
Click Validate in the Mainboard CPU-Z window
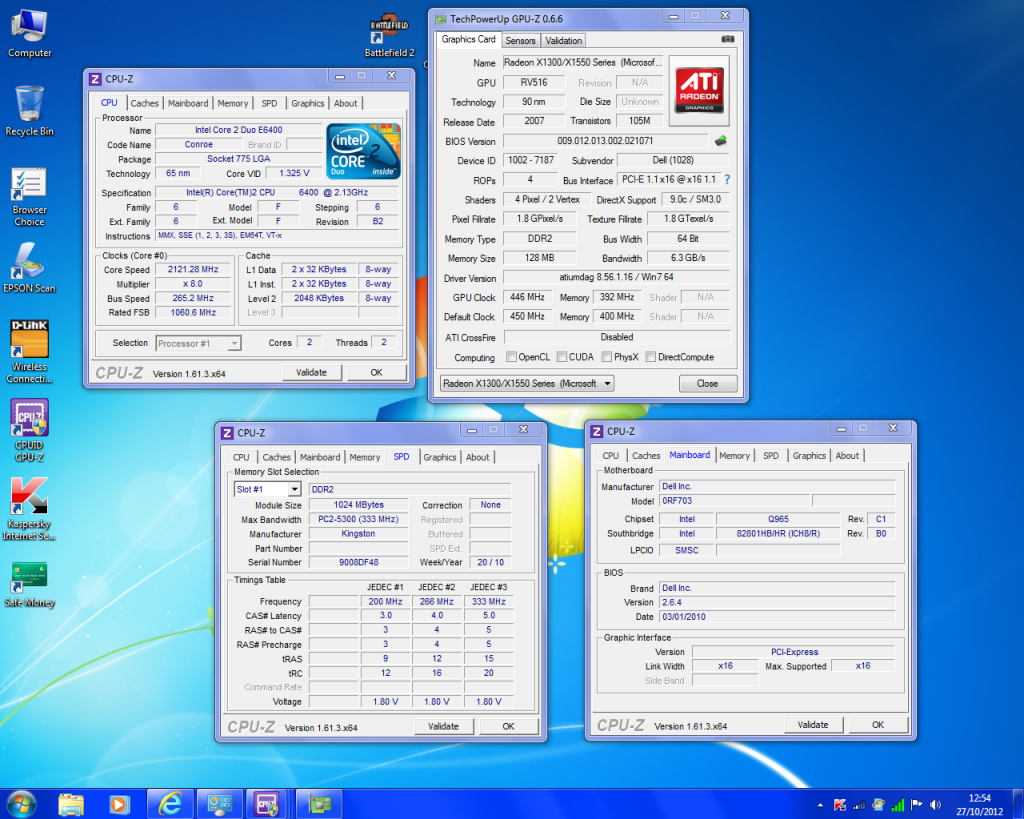813,725
